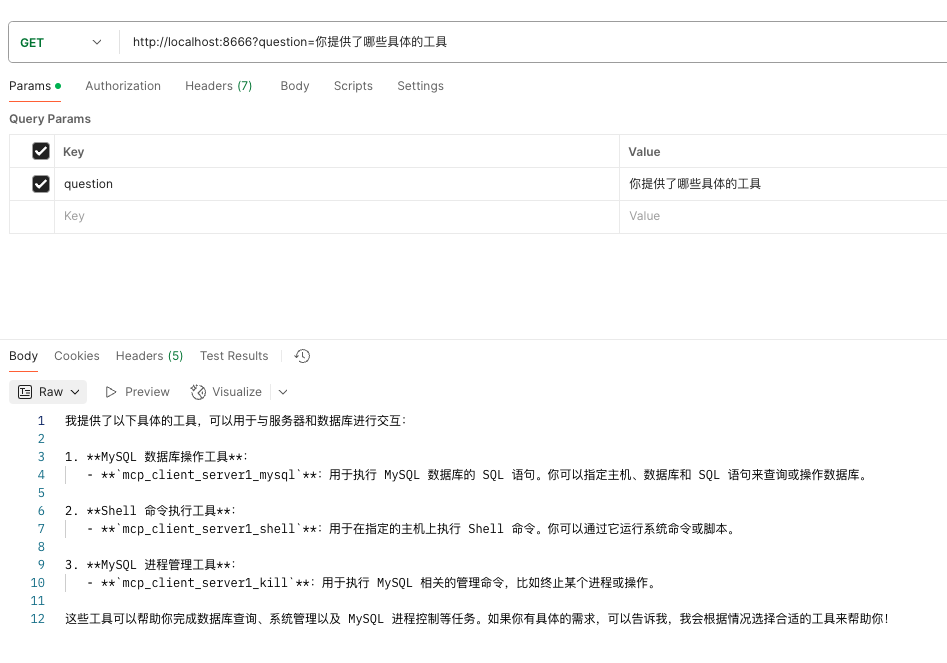This screenshot has width=947, height=663.
Task: Open the request Headers (7) tab
Action: (218, 86)
